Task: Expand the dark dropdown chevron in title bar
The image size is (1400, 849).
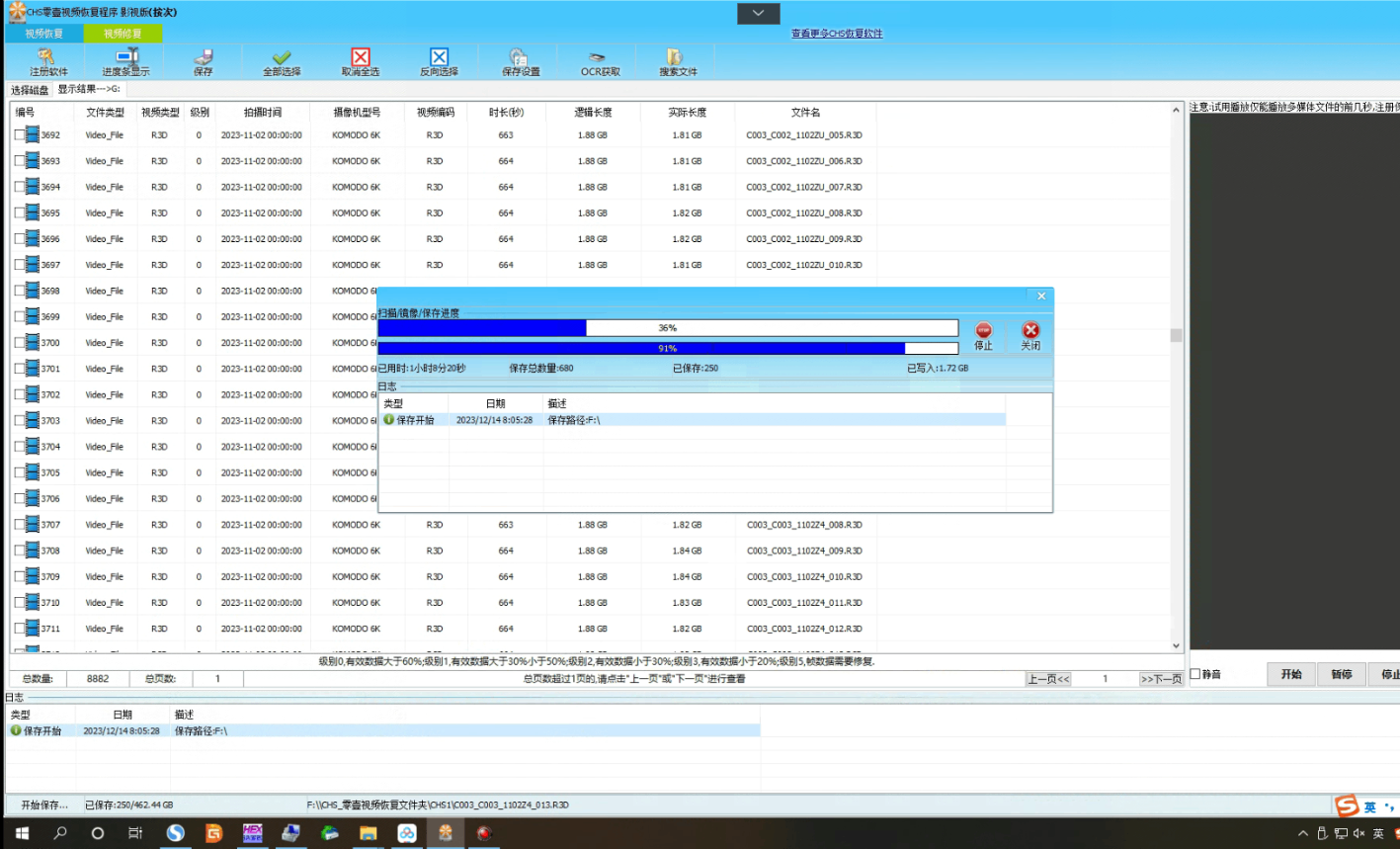Action: pos(758,13)
